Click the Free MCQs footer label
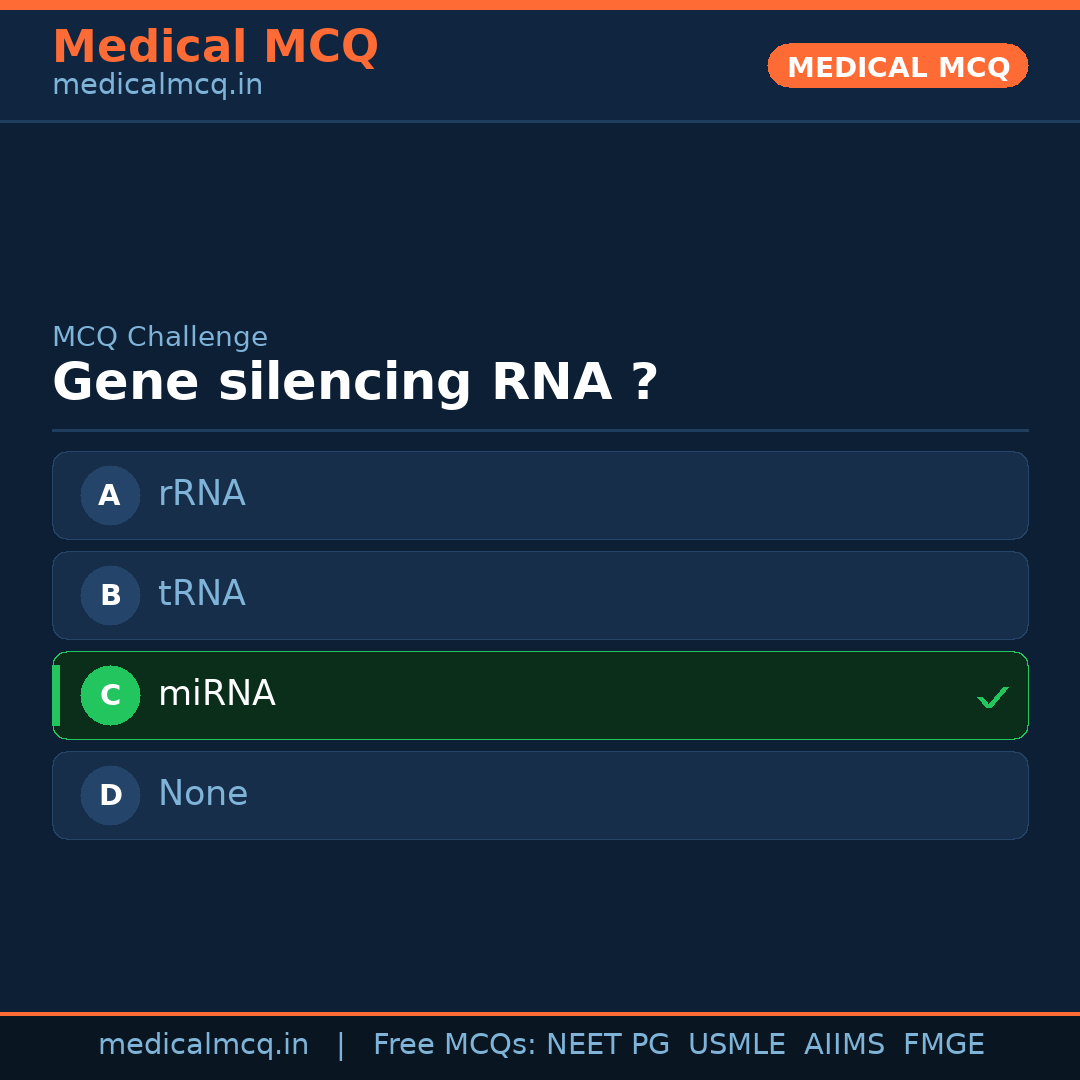Screen dimensions: 1080x1080 [x=454, y=1045]
